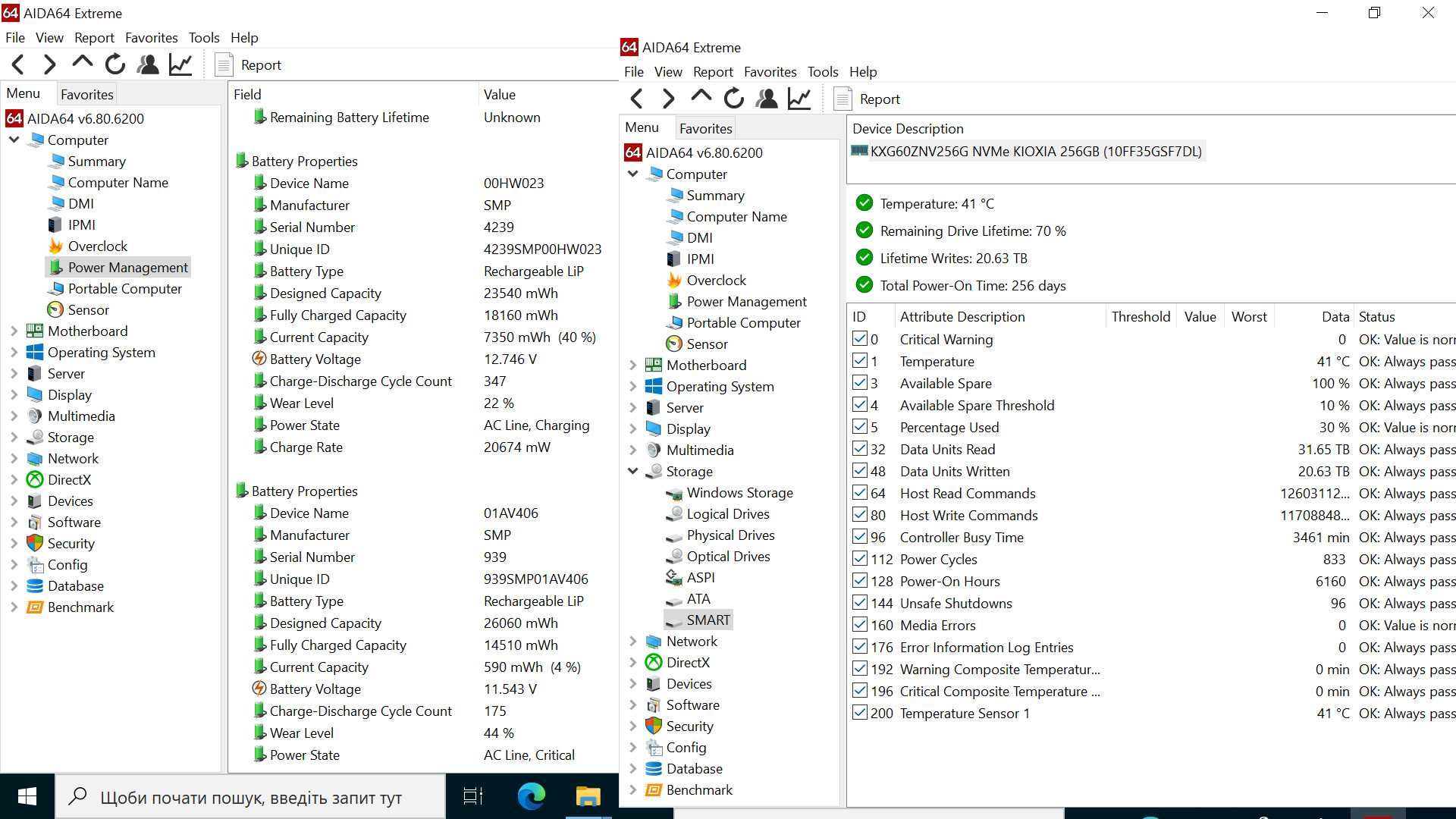1456x819 pixels.
Task: Uncheck Data Units Read checkbox
Action: (860, 449)
